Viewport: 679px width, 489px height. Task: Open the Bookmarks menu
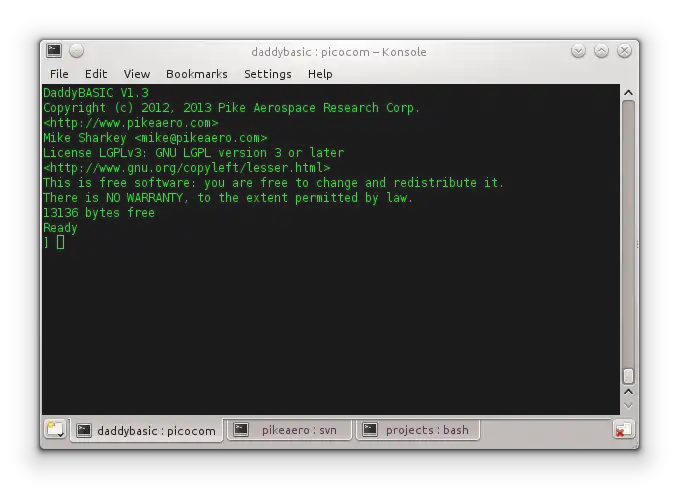click(197, 74)
